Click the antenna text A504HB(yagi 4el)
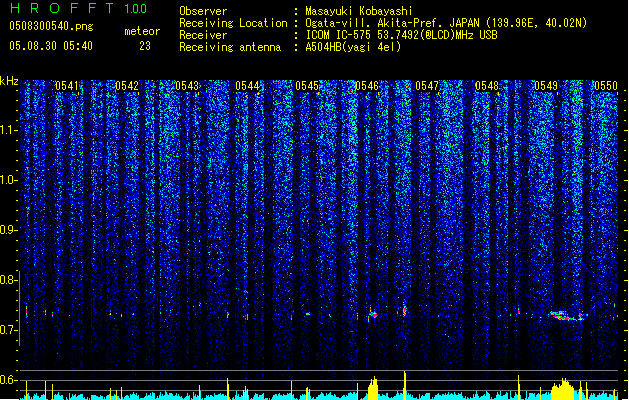This screenshot has height=400, width=629. click(x=353, y=47)
